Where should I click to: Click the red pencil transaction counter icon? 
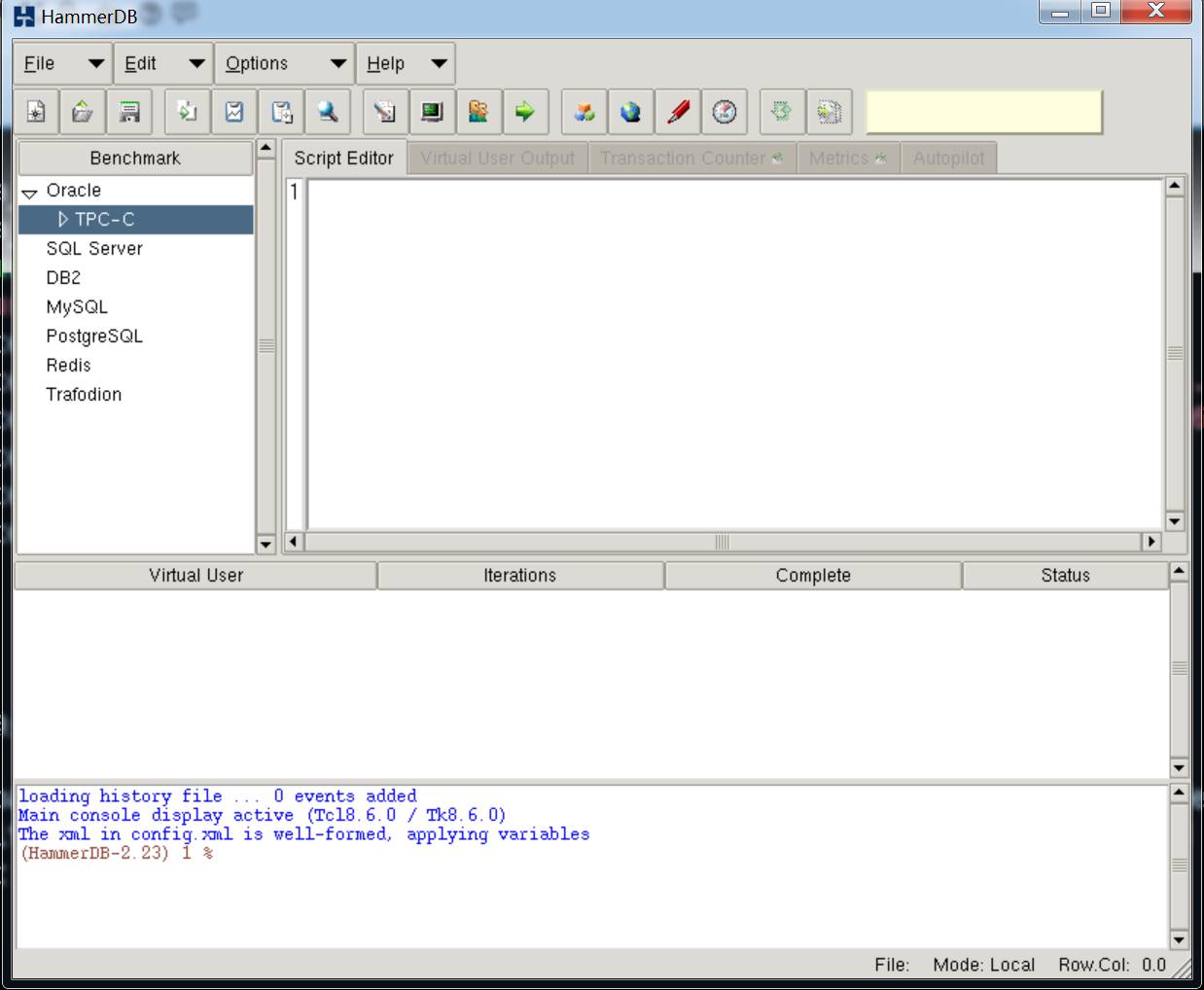click(678, 112)
